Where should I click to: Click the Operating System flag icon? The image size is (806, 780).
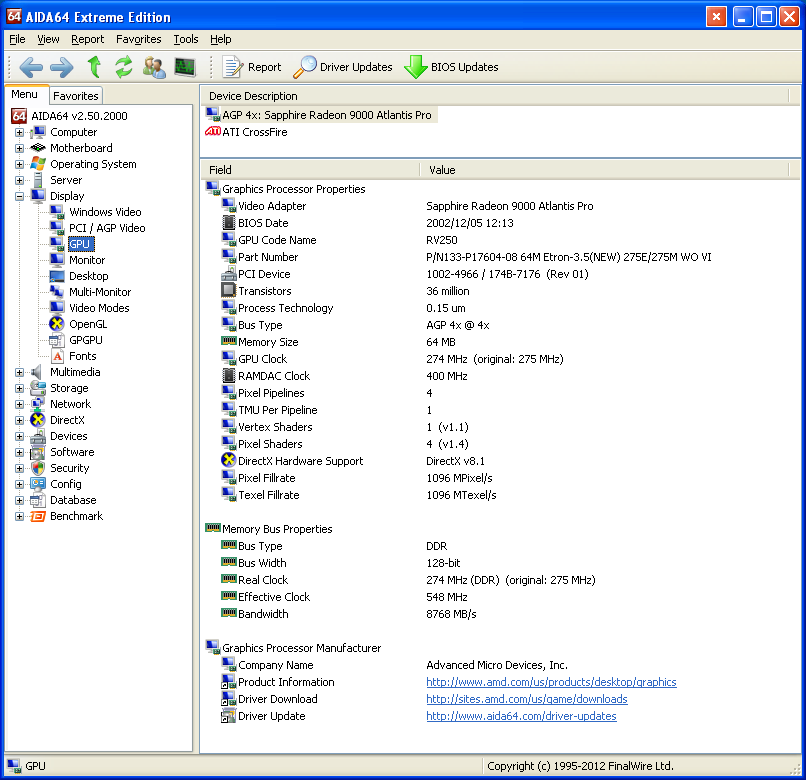point(38,164)
